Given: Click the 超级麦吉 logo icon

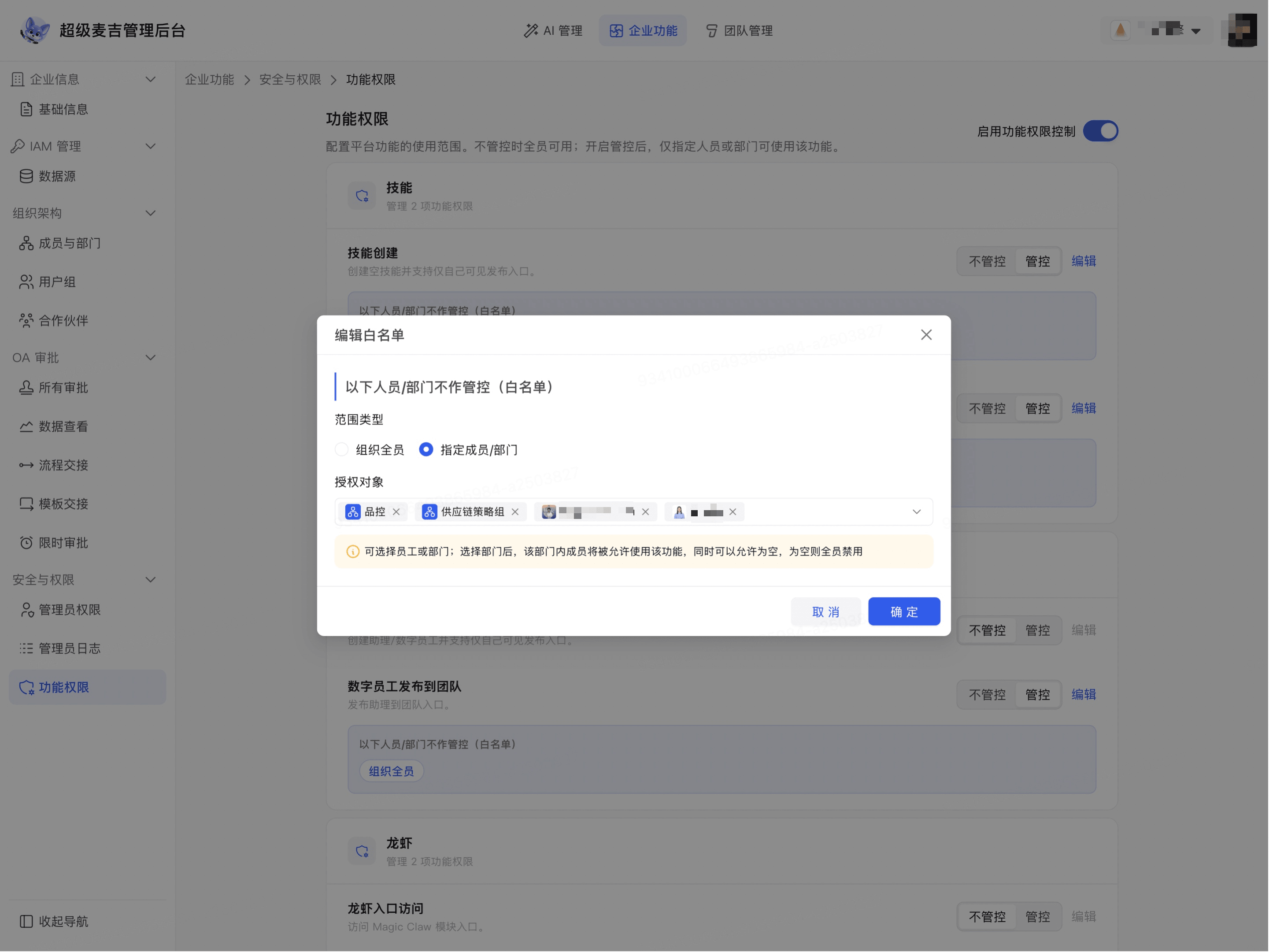Looking at the screenshot, I should coord(34,30).
